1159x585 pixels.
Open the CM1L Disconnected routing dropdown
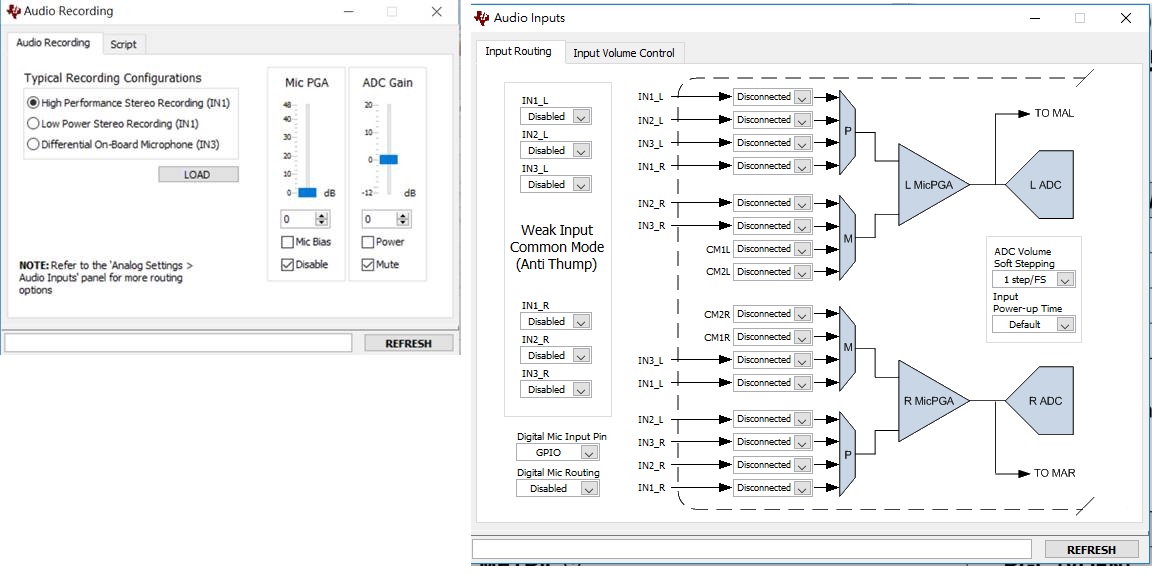click(x=772, y=249)
